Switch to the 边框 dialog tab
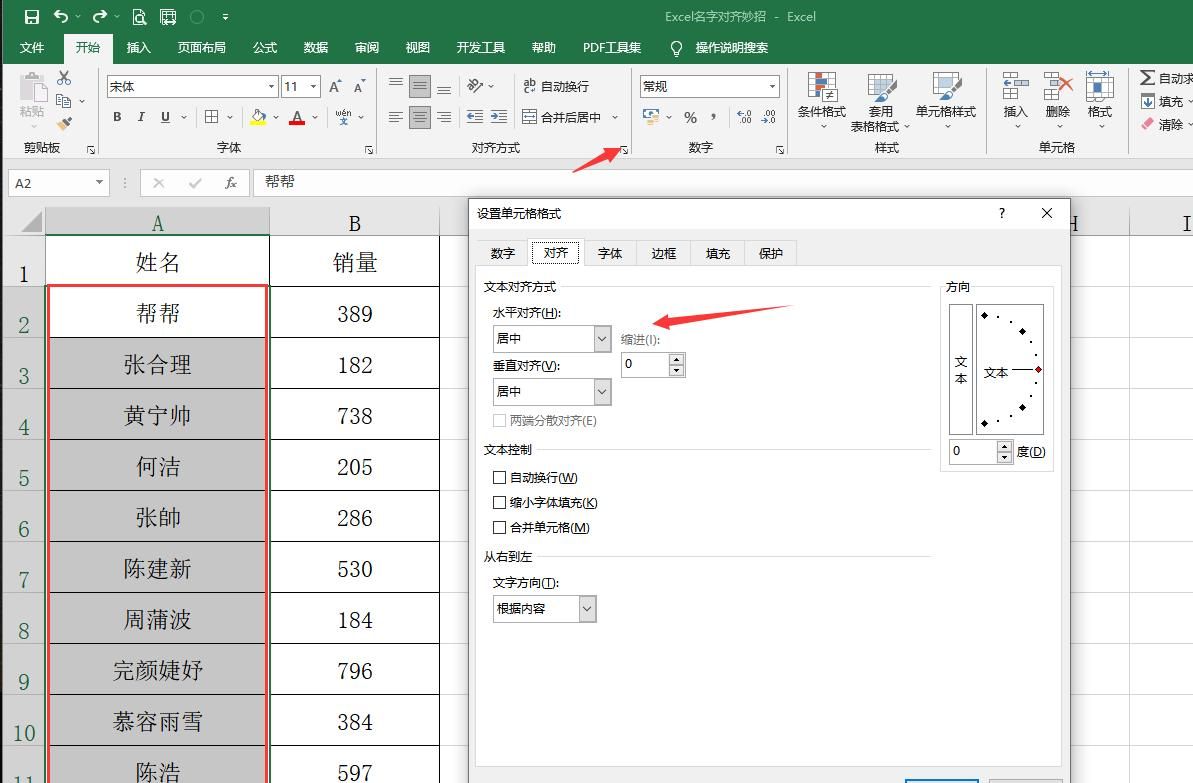Image resolution: width=1193 pixels, height=783 pixels. [663, 253]
